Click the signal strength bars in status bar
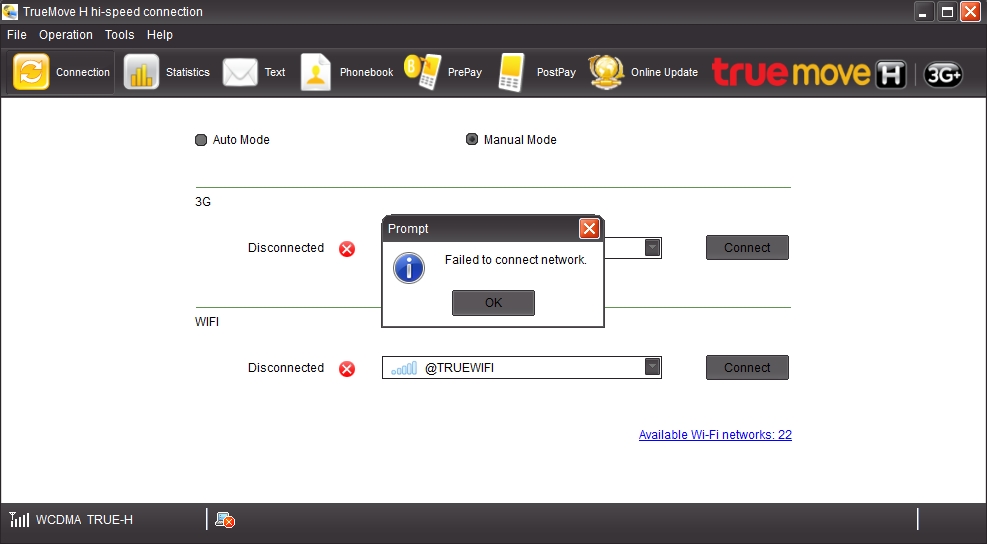 tap(19, 519)
